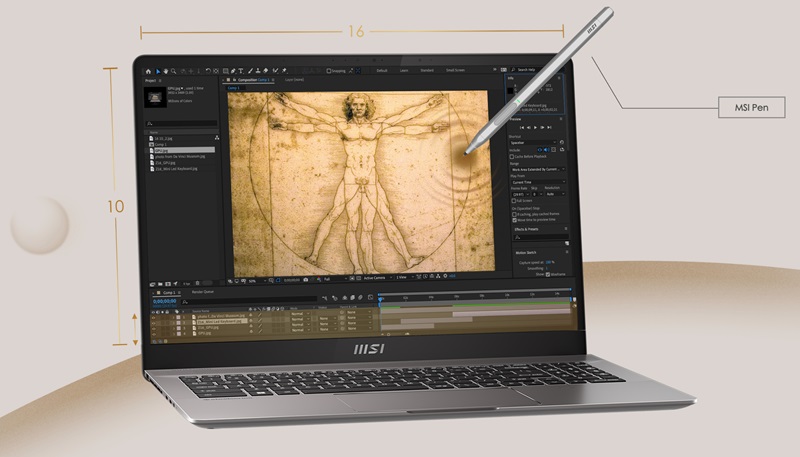Click the timeline current timecode 0;00;00;00

pos(165,301)
